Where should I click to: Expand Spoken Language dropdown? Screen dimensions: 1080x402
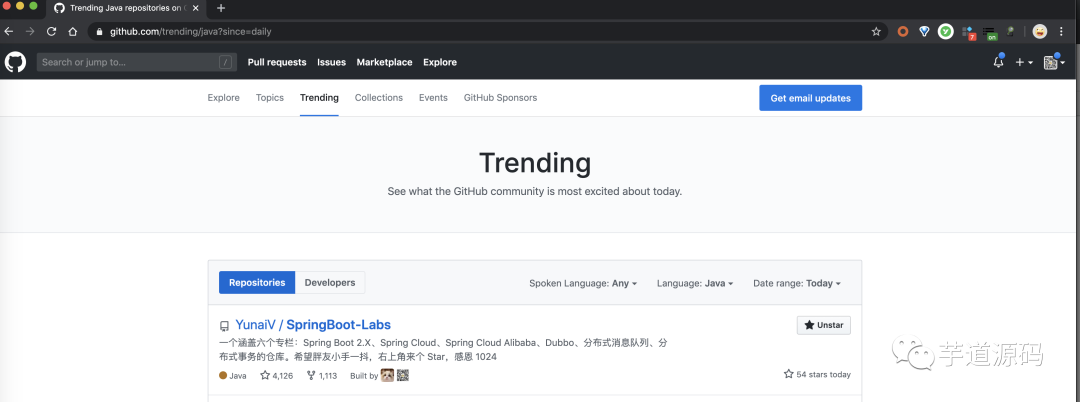click(x=583, y=283)
